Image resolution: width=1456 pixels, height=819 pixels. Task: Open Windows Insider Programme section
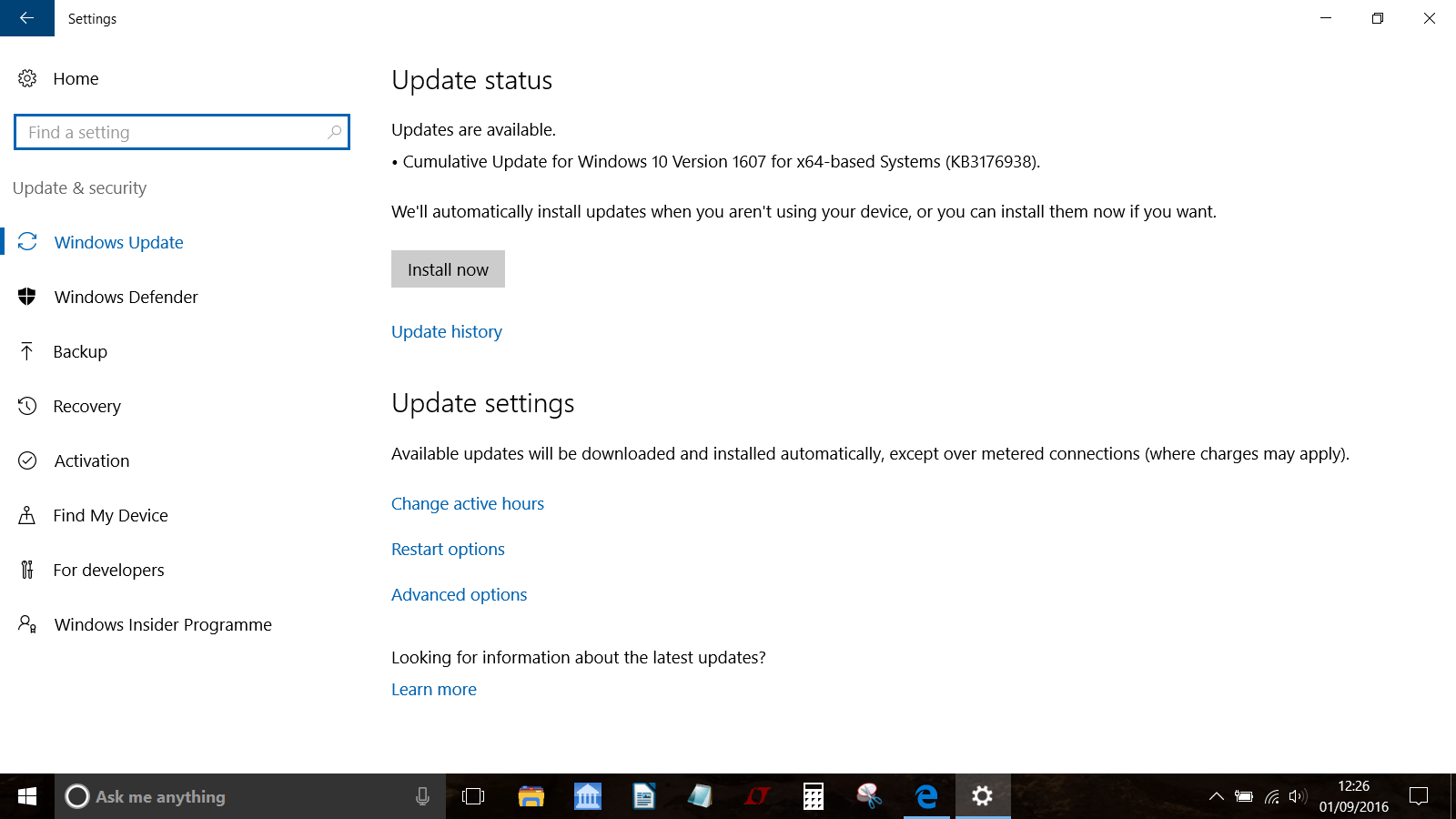point(163,624)
